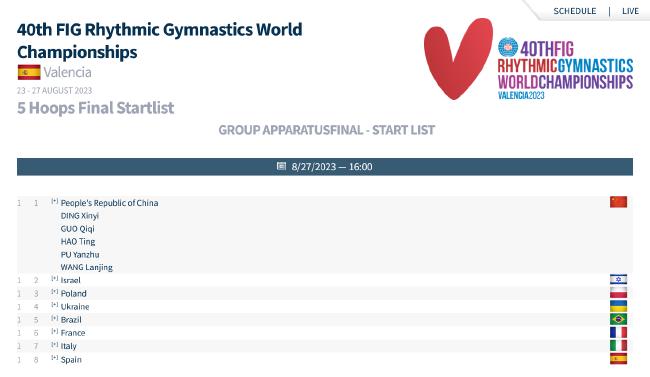Screen dimensions: 650x377
Task: Select gymnast WANG Lanjing
Action: pos(87,268)
